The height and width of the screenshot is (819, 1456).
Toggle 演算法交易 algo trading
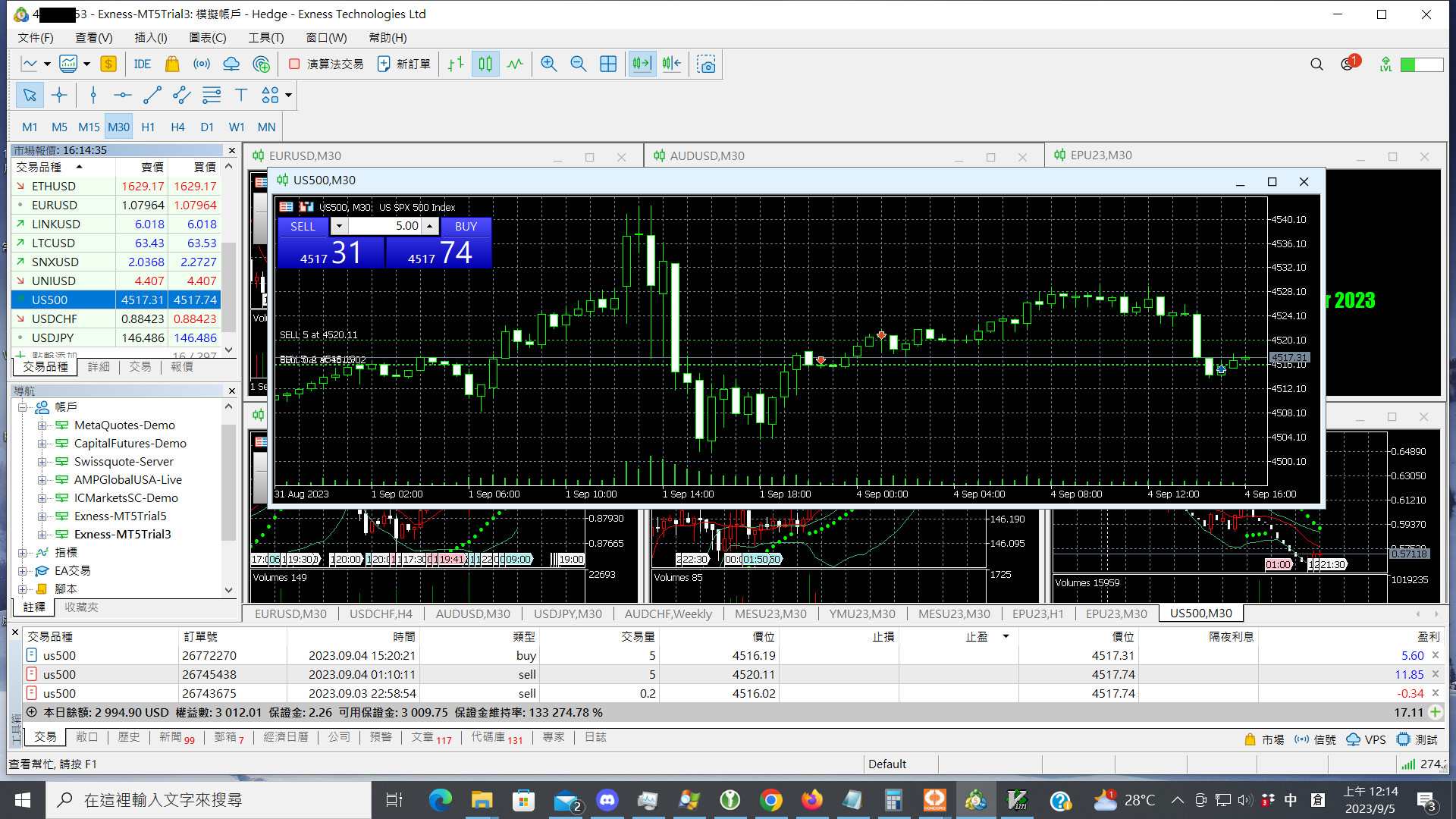[x=326, y=64]
